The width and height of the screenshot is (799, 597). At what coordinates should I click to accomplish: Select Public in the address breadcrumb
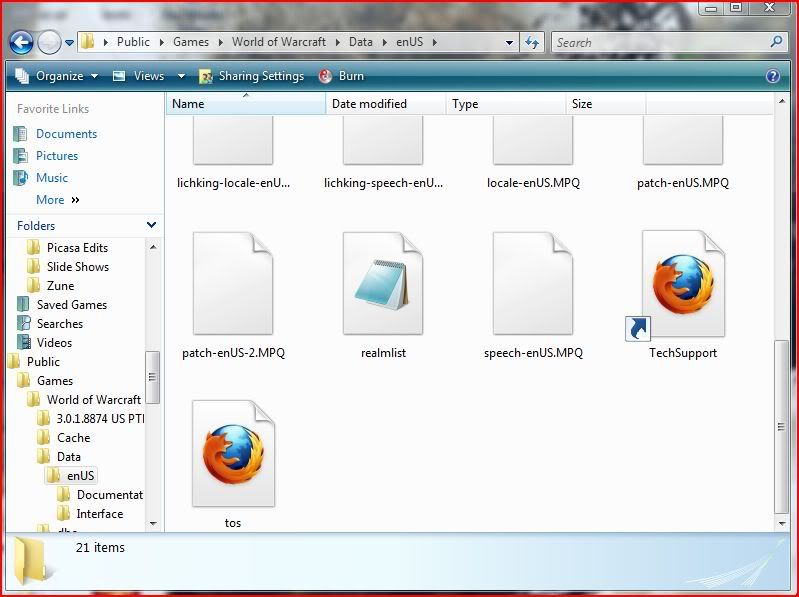133,42
